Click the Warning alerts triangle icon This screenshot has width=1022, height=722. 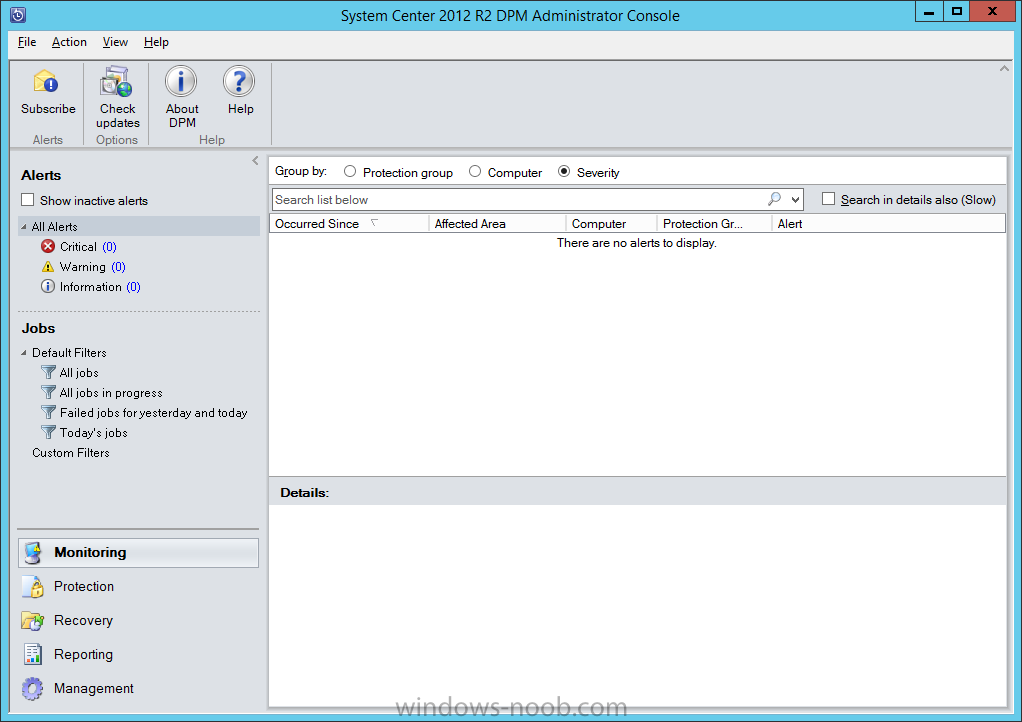click(x=48, y=267)
